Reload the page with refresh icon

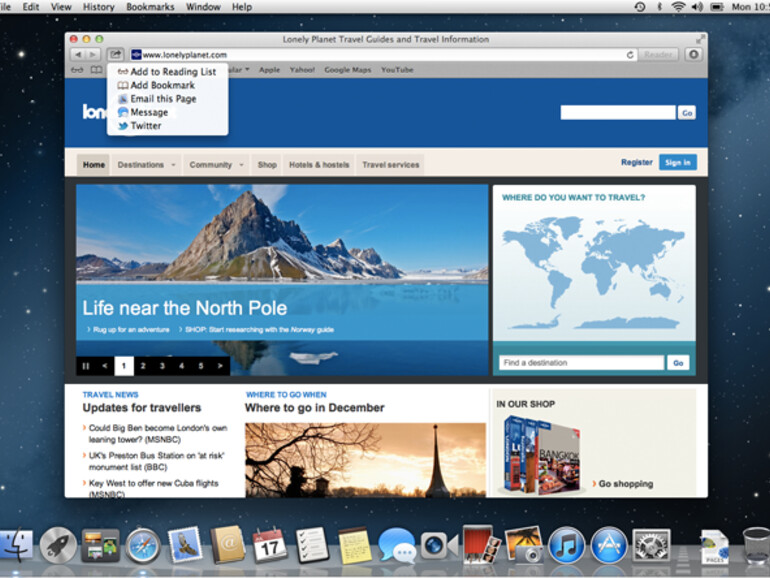point(630,55)
